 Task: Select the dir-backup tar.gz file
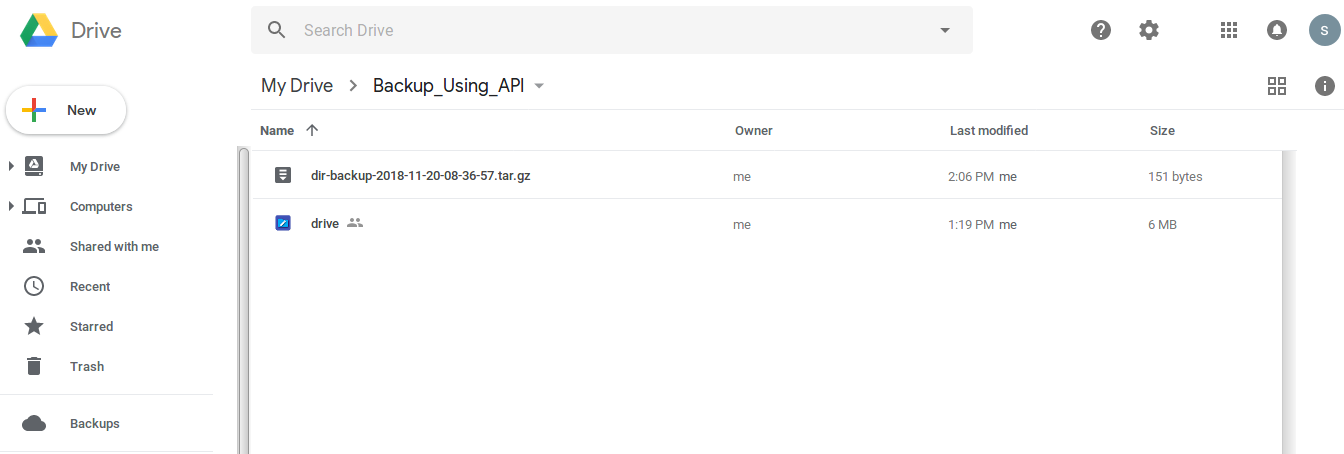point(420,176)
